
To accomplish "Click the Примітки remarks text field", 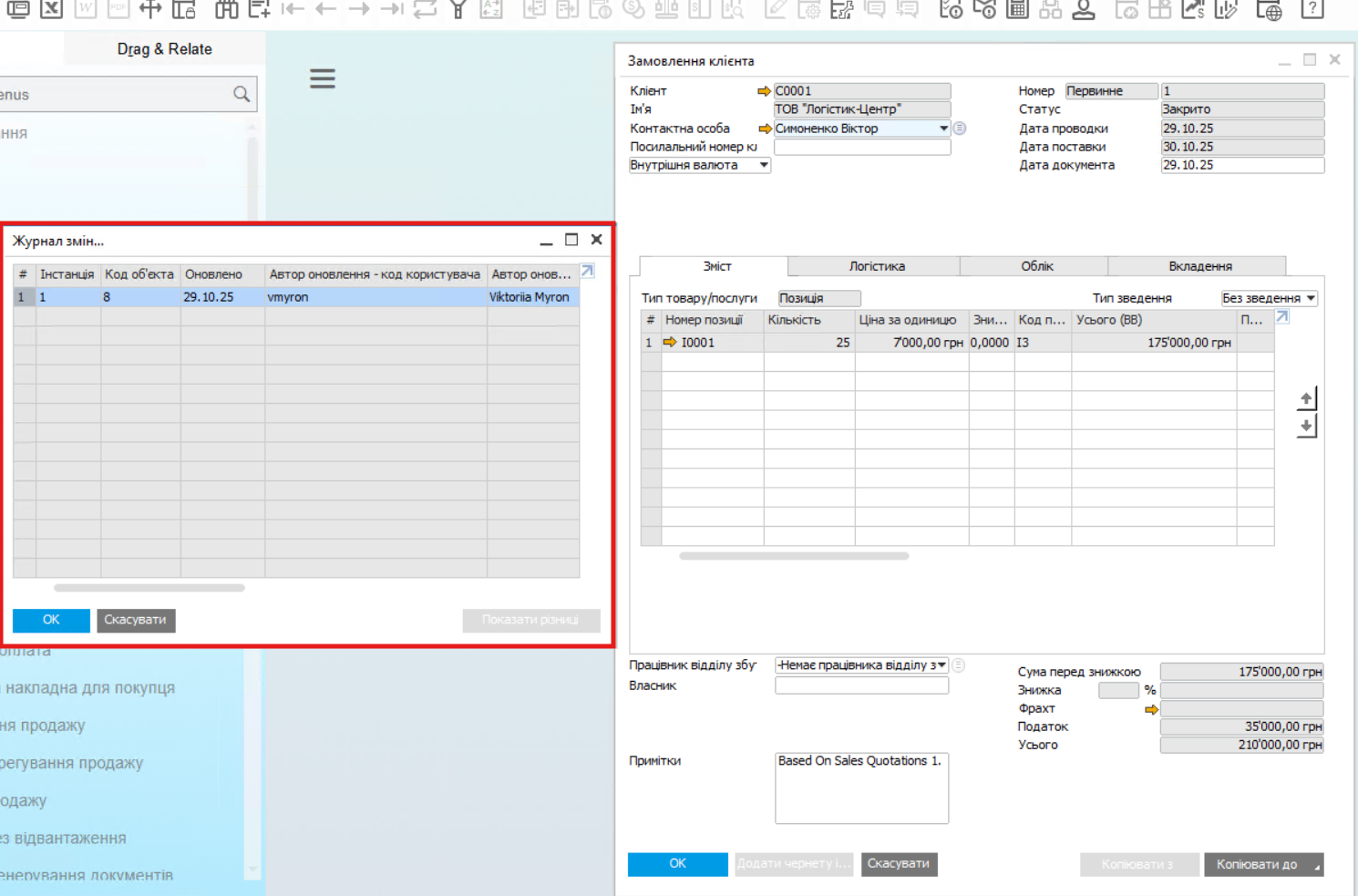I will tap(861, 788).
